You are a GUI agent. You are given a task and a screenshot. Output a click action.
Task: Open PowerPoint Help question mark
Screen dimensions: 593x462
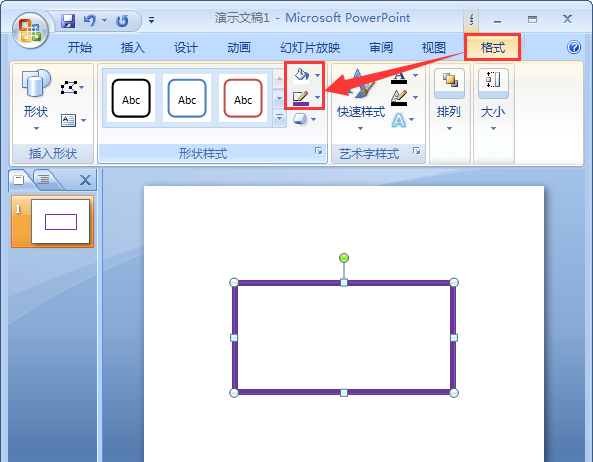574,47
